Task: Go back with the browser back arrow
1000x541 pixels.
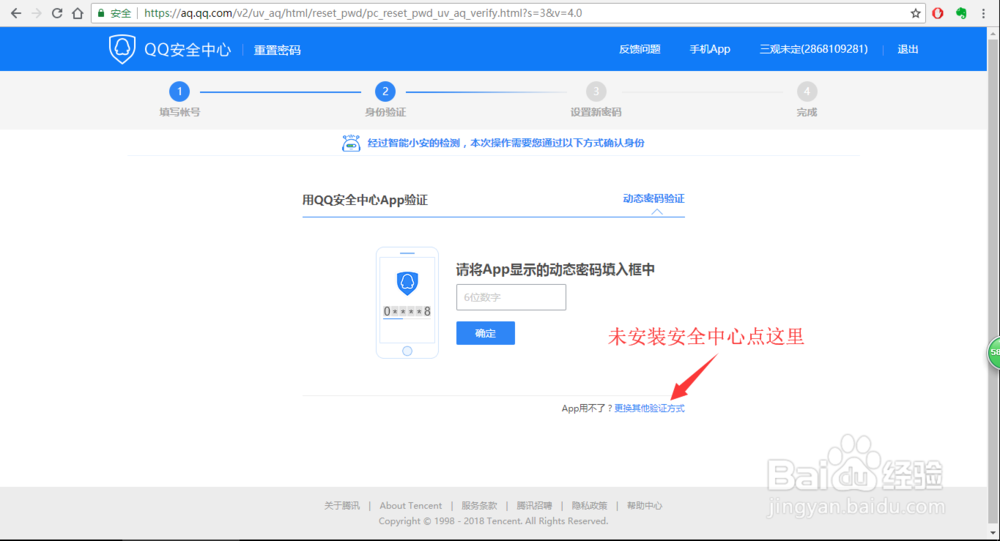Action: click(x=16, y=13)
